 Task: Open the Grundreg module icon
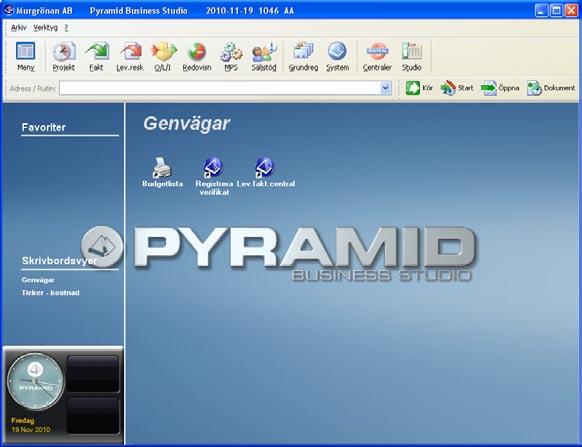303,56
